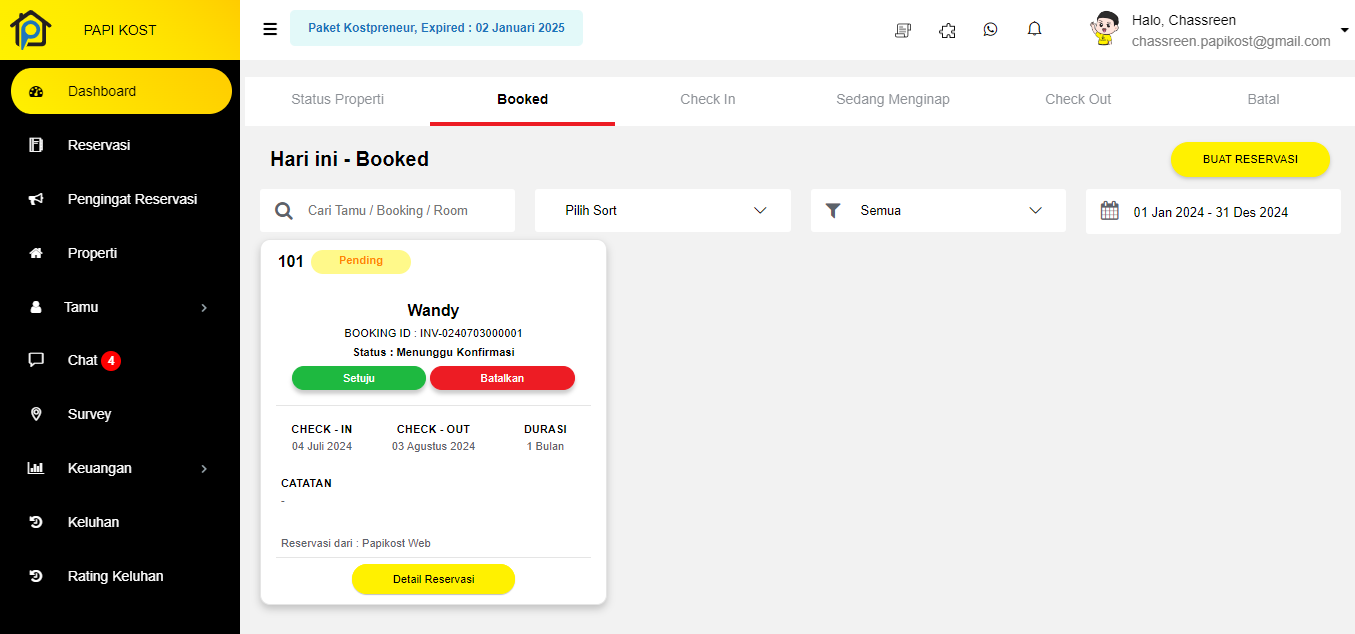Screen dimensions: 1355x634
Task: Open the user account dropdown arrow
Action: point(1344,30)
